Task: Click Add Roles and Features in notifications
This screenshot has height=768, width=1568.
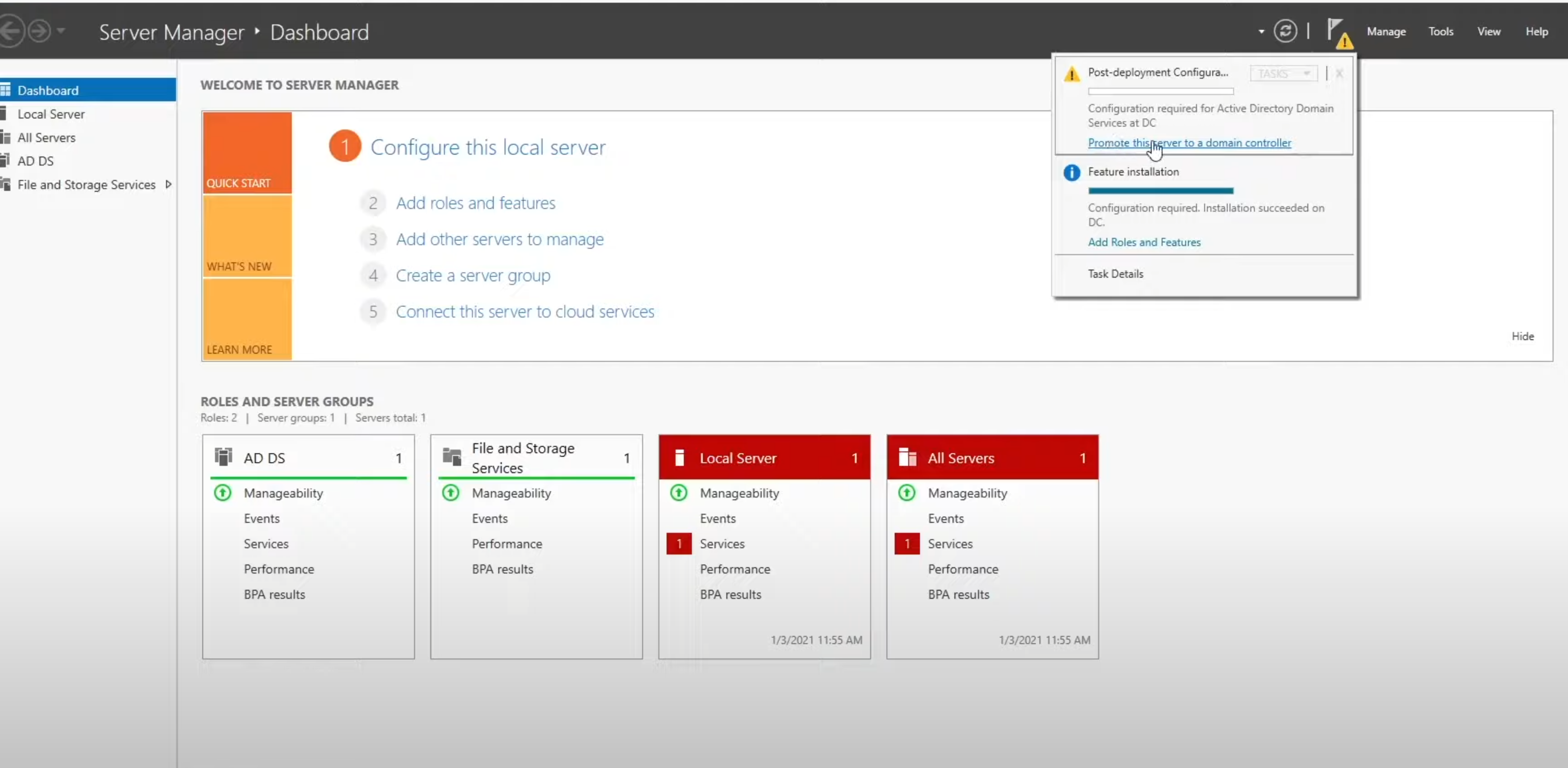Action: click(1144, 242)
